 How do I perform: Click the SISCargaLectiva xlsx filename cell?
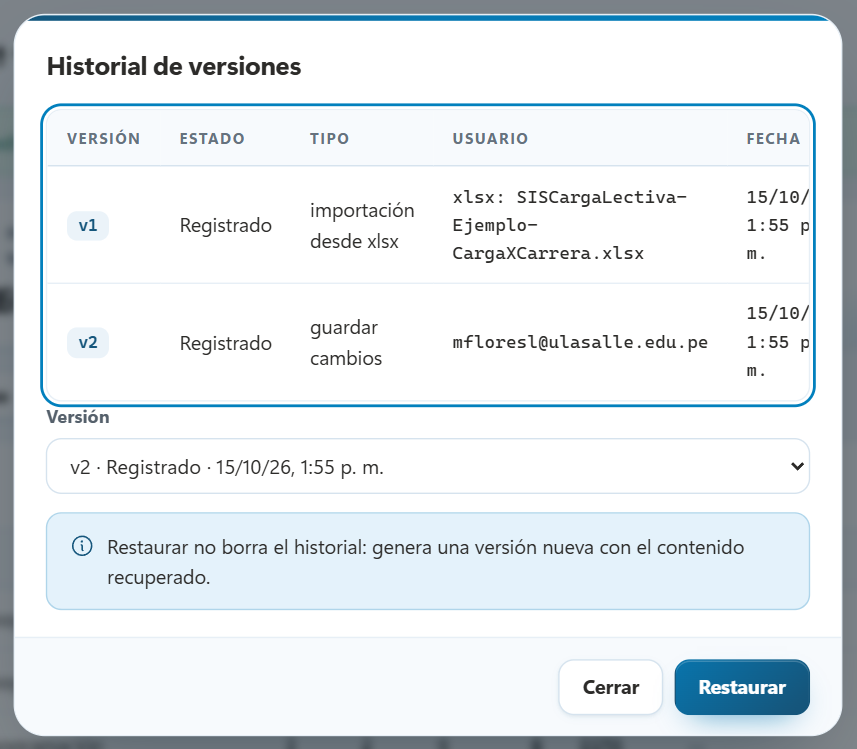[570, 225]
